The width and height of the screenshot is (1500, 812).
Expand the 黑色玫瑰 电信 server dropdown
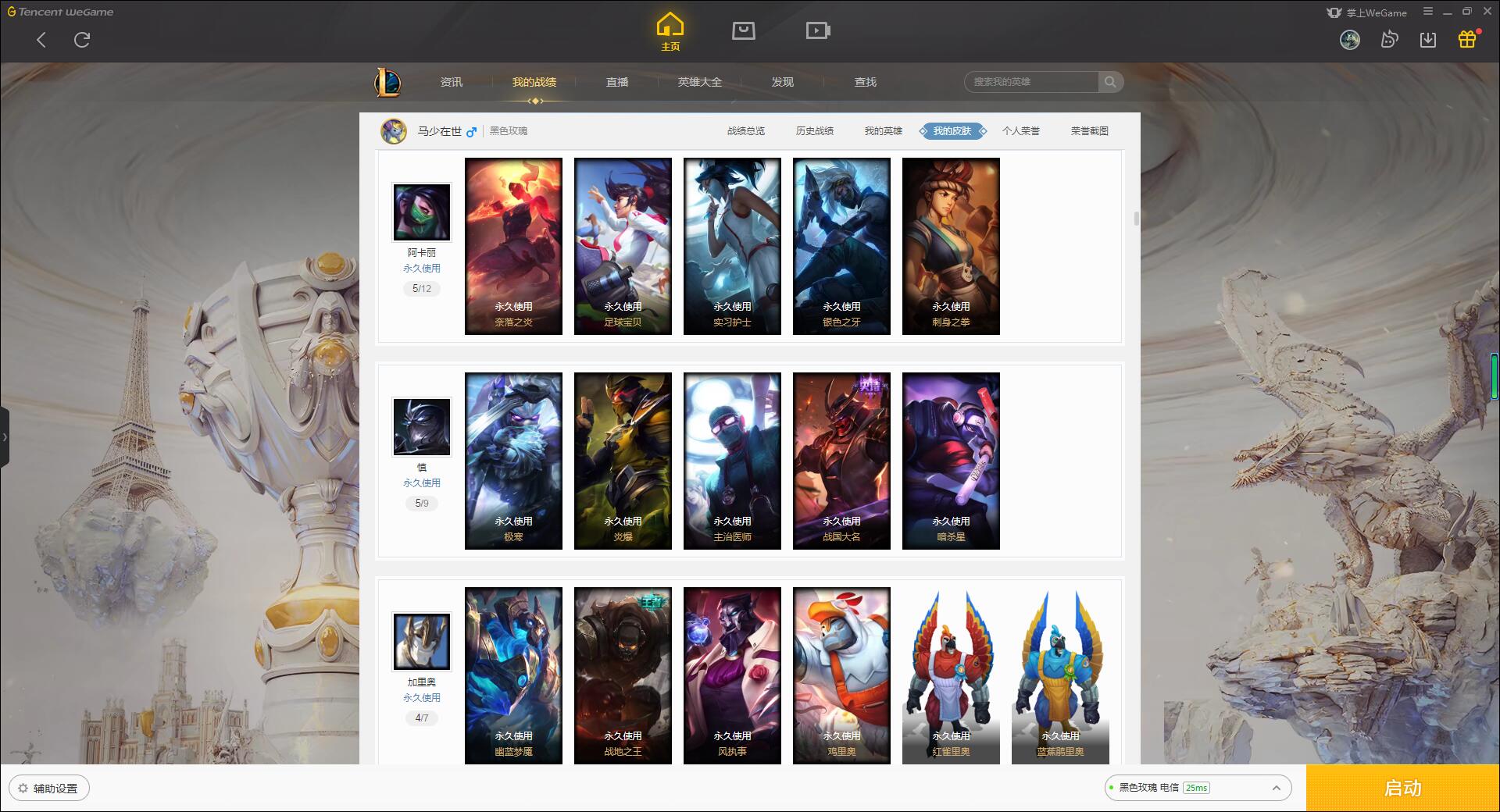1198,788
